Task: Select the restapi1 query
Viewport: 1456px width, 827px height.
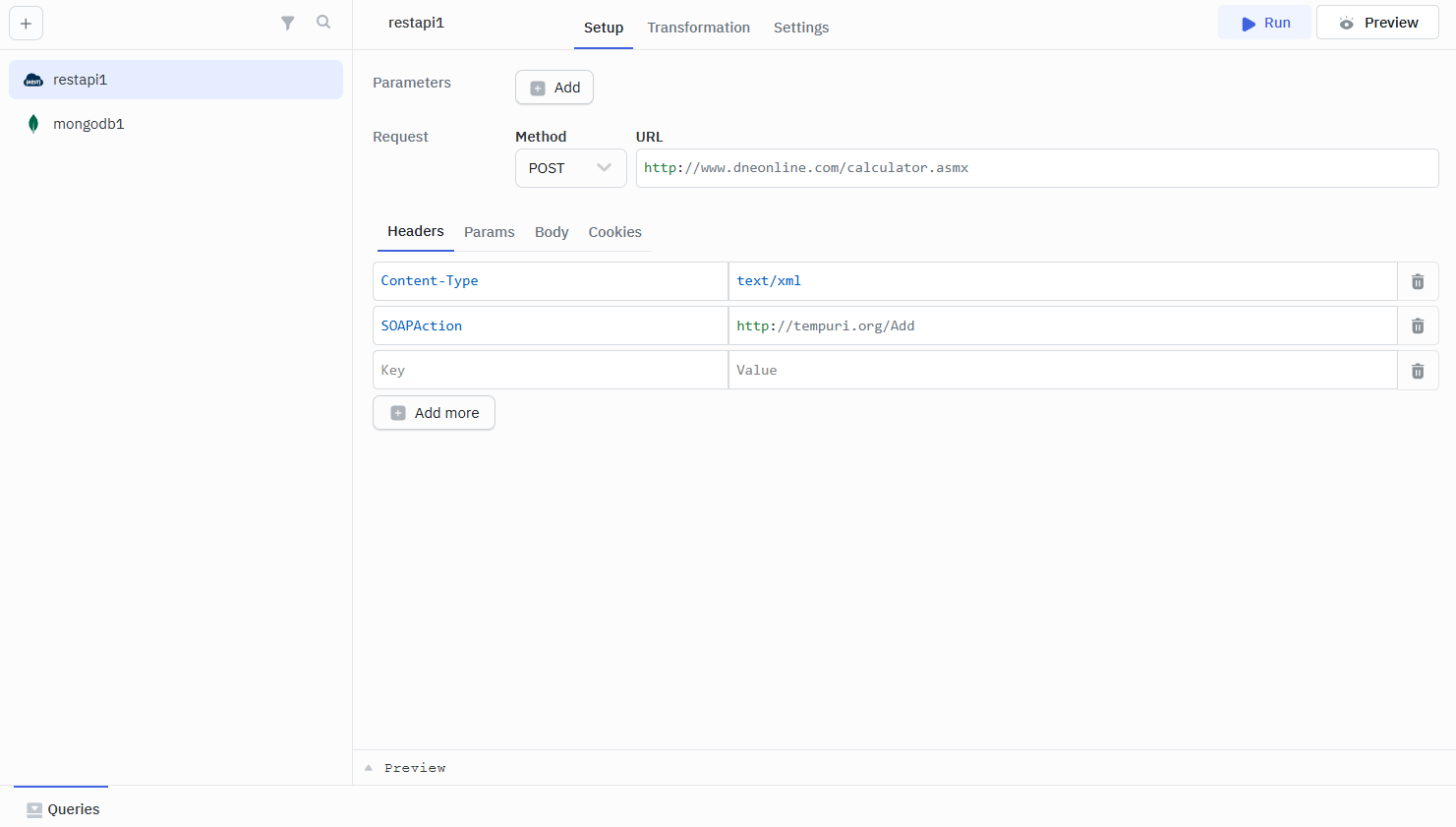Action: (81, 80)
